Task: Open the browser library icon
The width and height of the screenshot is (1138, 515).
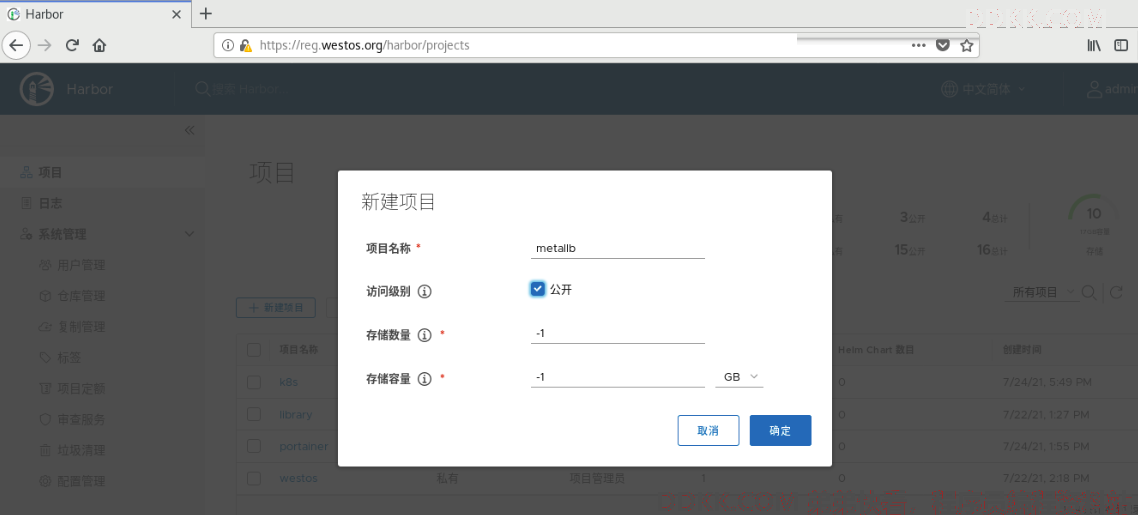Action: 1094,45
